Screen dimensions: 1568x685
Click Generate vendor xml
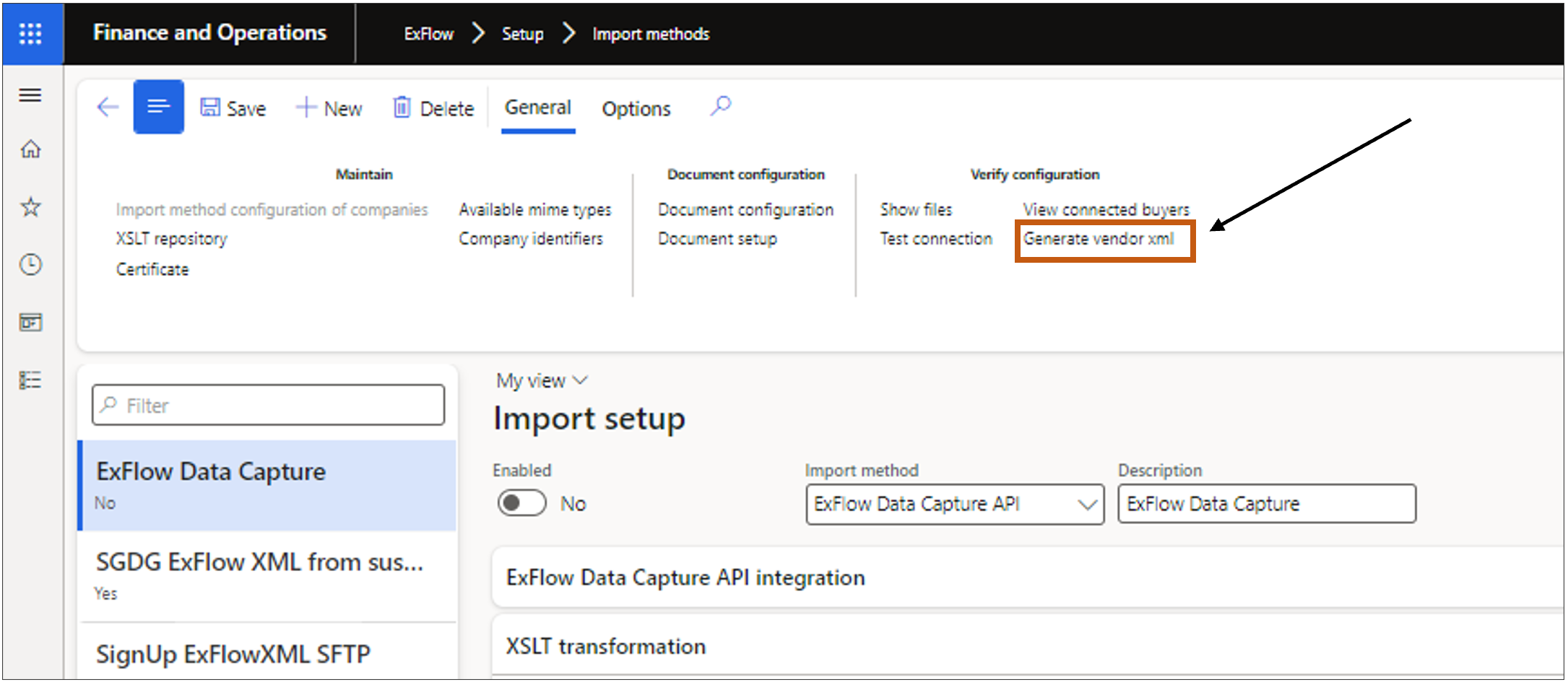1099,239
